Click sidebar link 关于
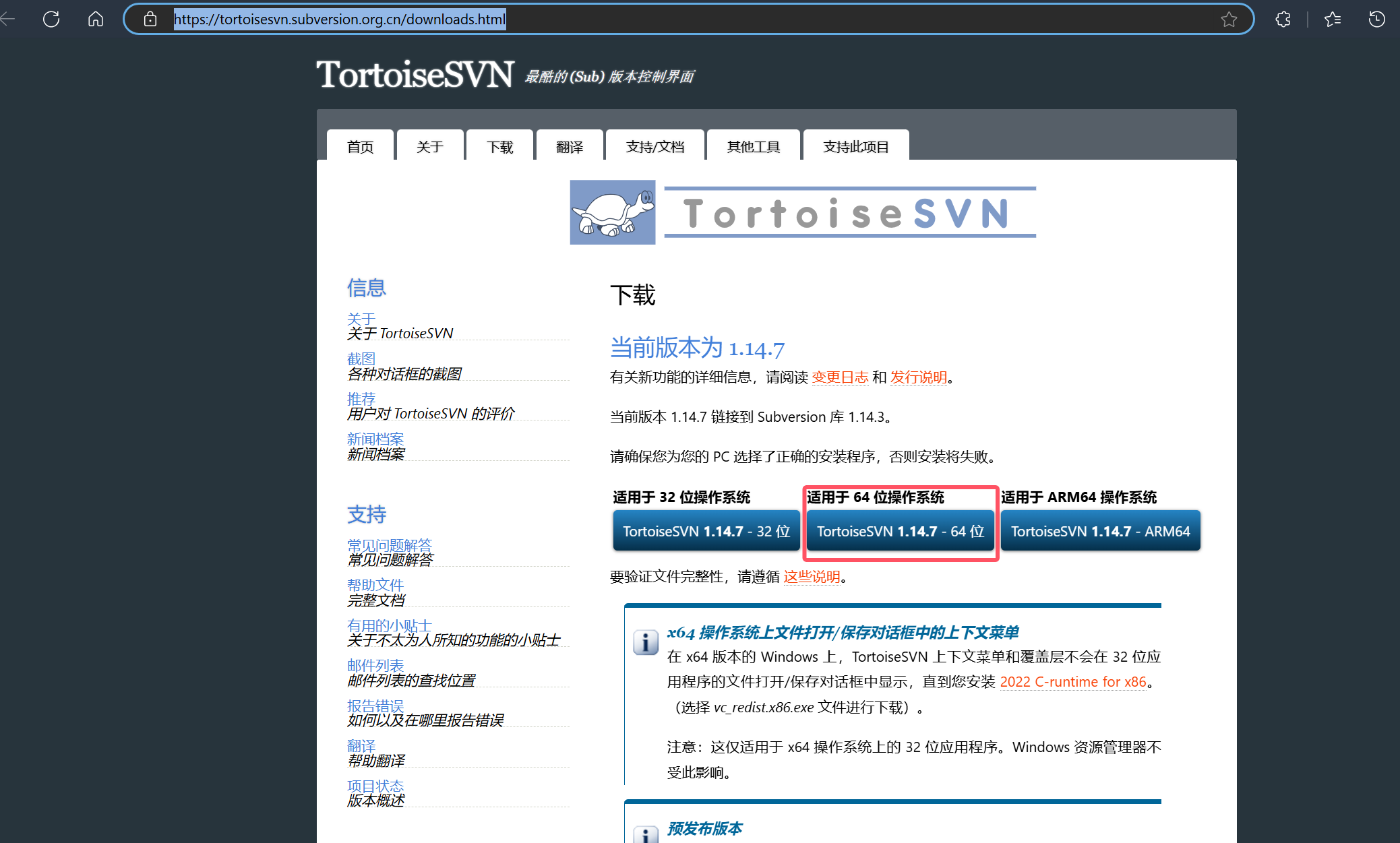Viewport: 1400px width, 843px height. pyautogui.click(x=361, y=319)
